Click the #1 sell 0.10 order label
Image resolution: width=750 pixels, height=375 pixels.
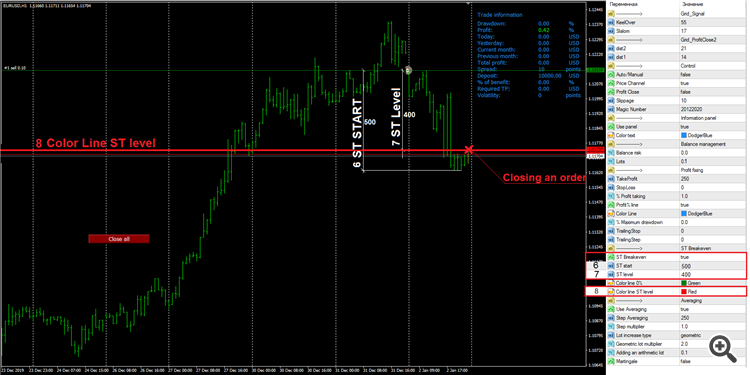[14, 68]
